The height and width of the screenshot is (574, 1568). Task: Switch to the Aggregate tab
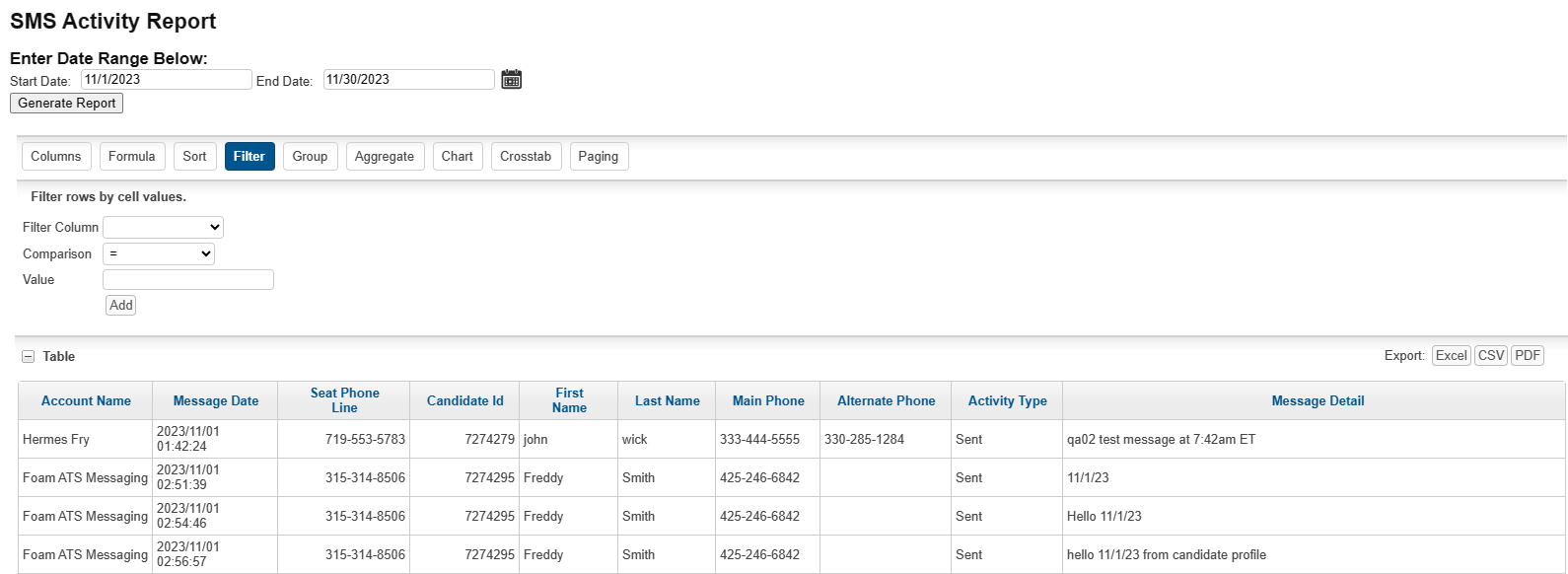(385, 157)
